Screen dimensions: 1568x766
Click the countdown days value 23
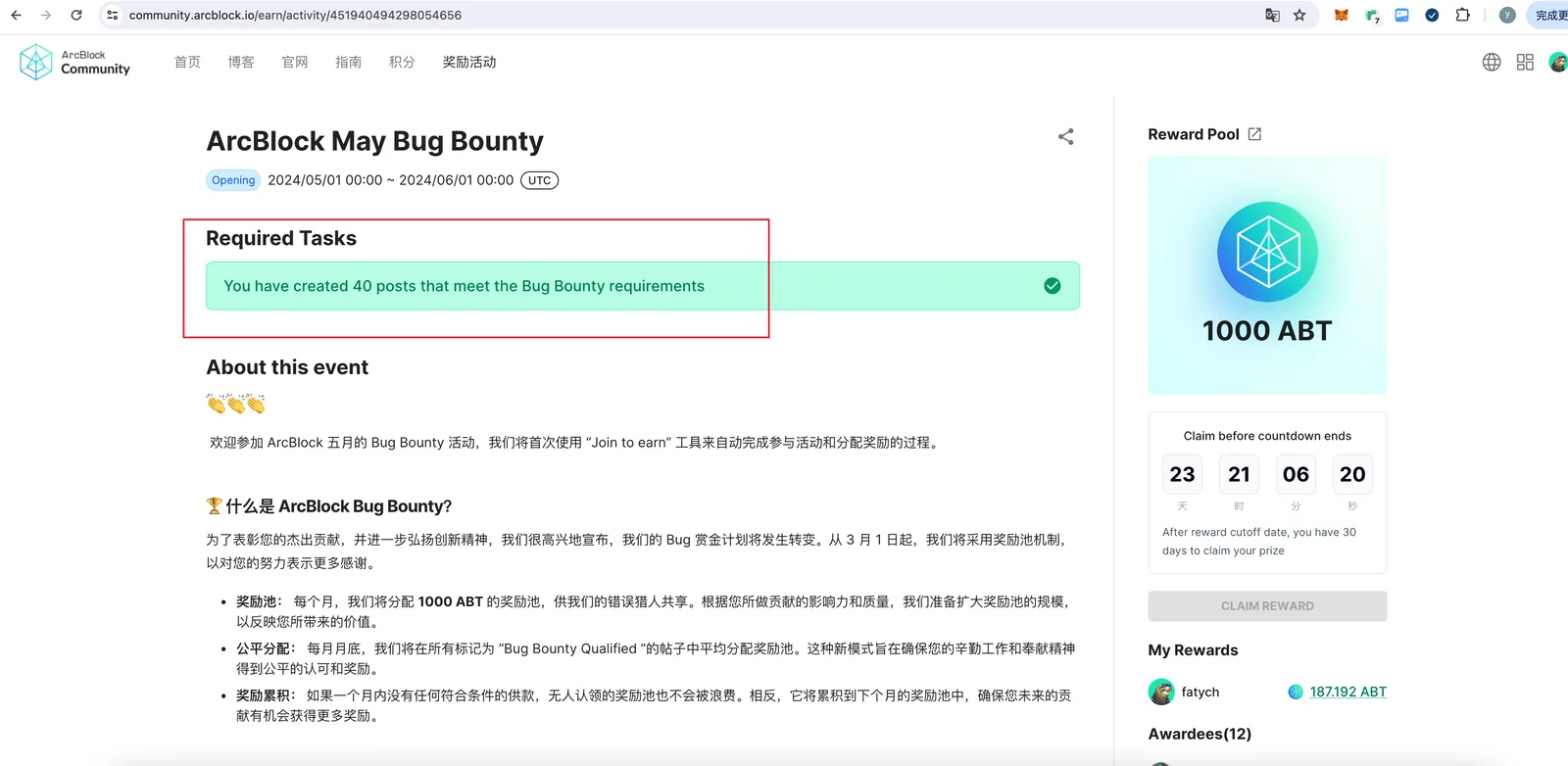point(1182,474)
